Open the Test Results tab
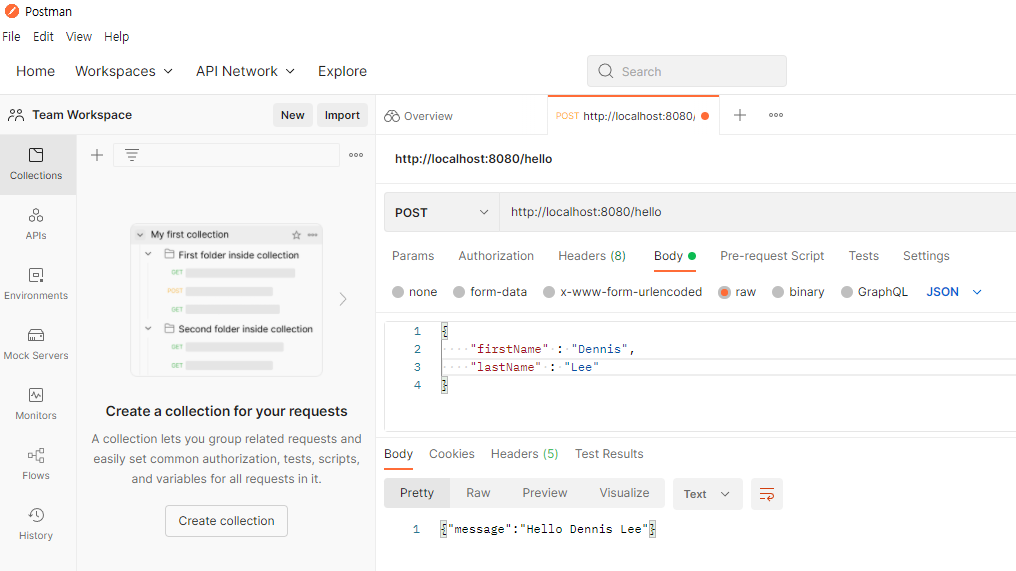Screen dimensions: 1016x571 pos(609,454)
